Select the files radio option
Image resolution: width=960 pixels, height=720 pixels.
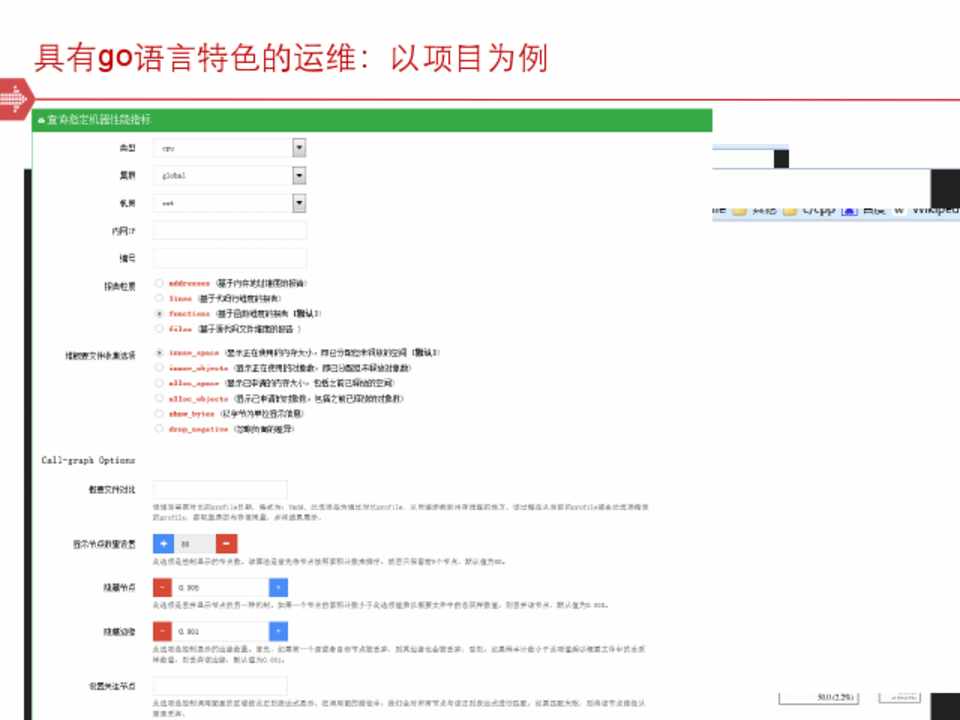point(159,327)
